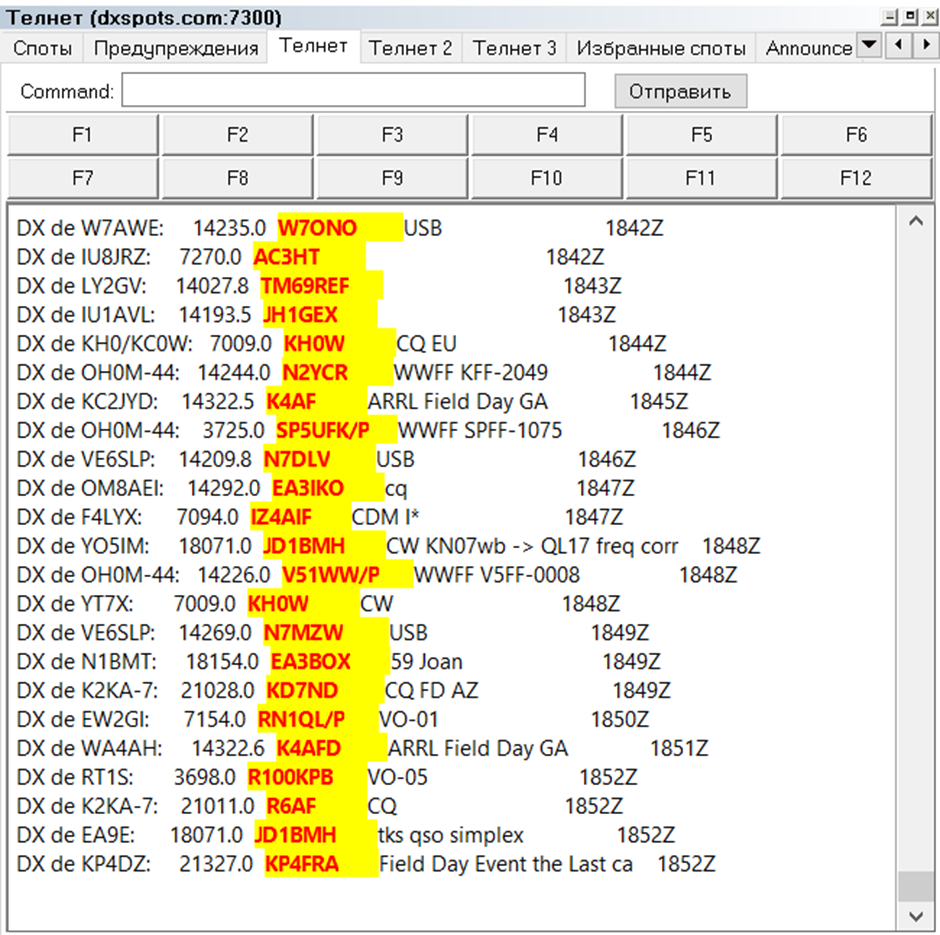Click the tab scroll left arrow
Screen dimensions: 940x935
point(898,46)
